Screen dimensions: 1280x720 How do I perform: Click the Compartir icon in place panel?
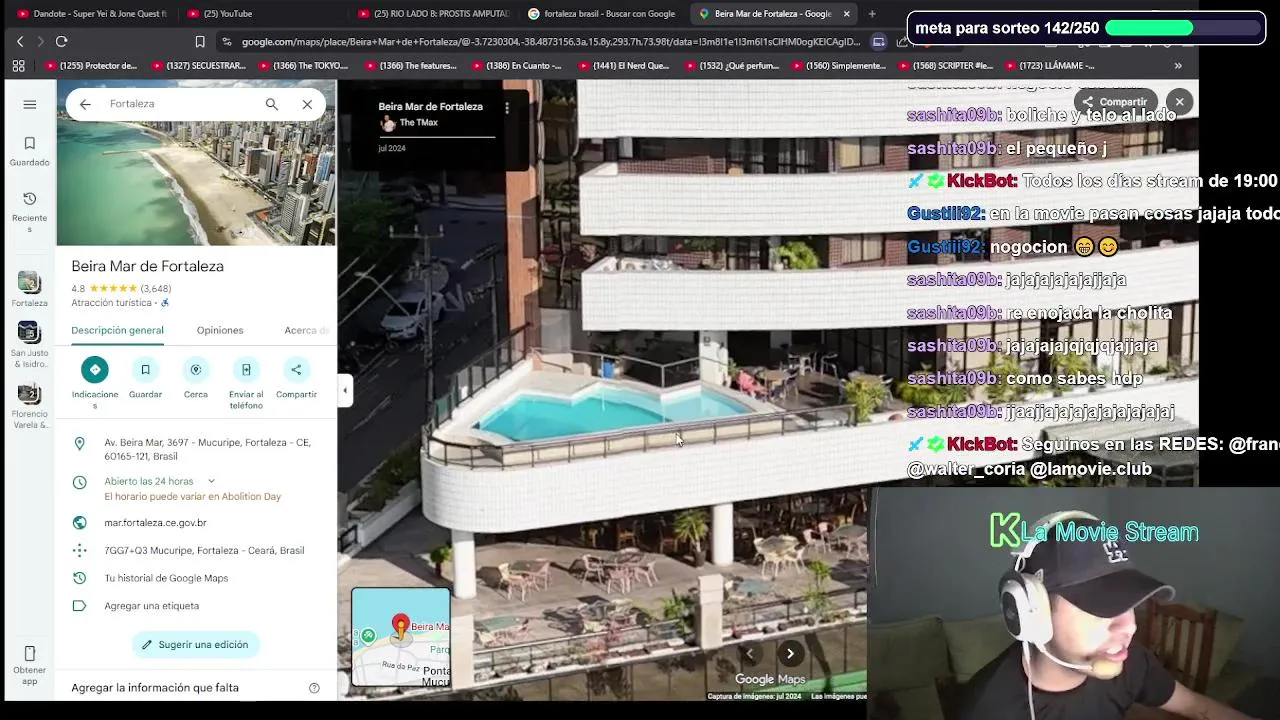[x=296, y=370]
